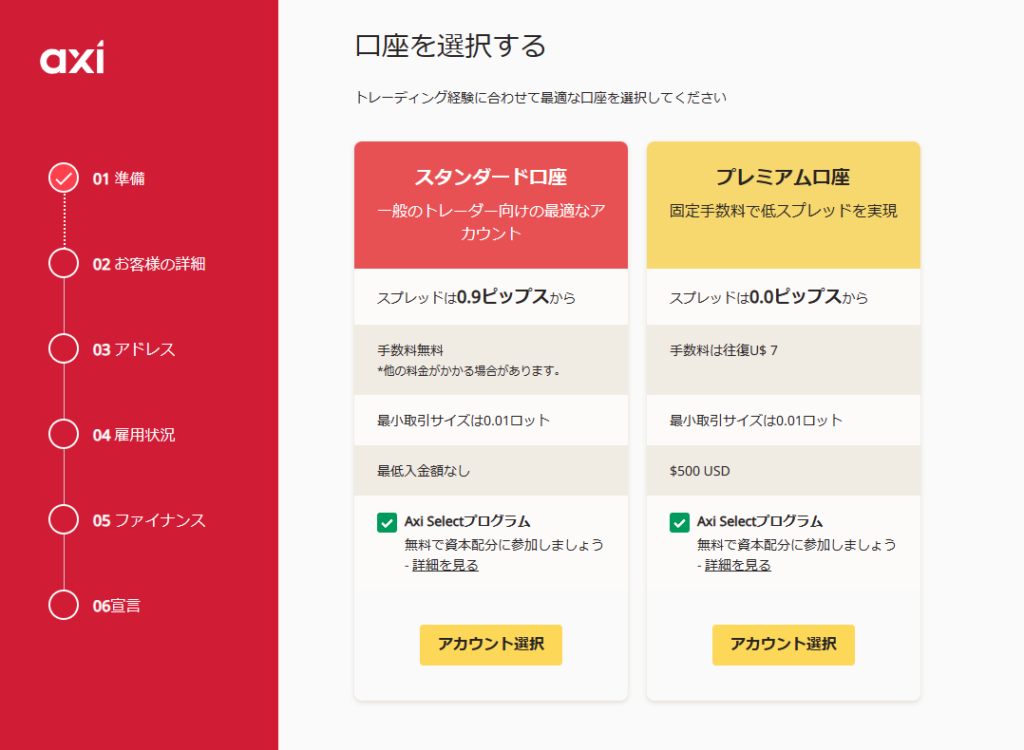Open 詳細を見る link under premium account
1024x750 pixels.
pyautogui.click(x=737, y=565)
